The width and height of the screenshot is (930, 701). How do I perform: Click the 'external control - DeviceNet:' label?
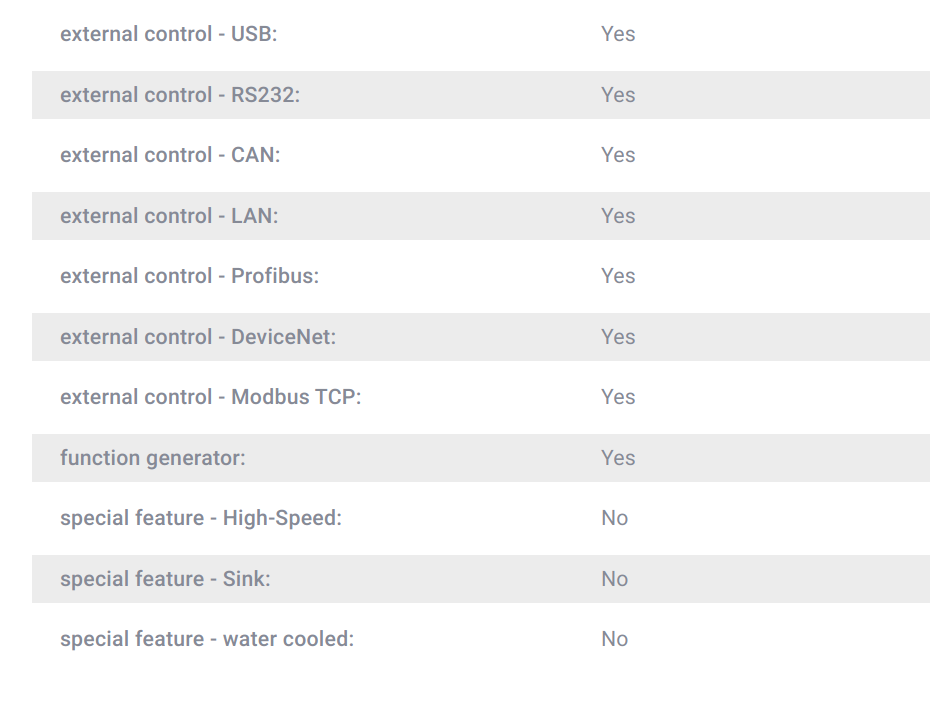198,337
